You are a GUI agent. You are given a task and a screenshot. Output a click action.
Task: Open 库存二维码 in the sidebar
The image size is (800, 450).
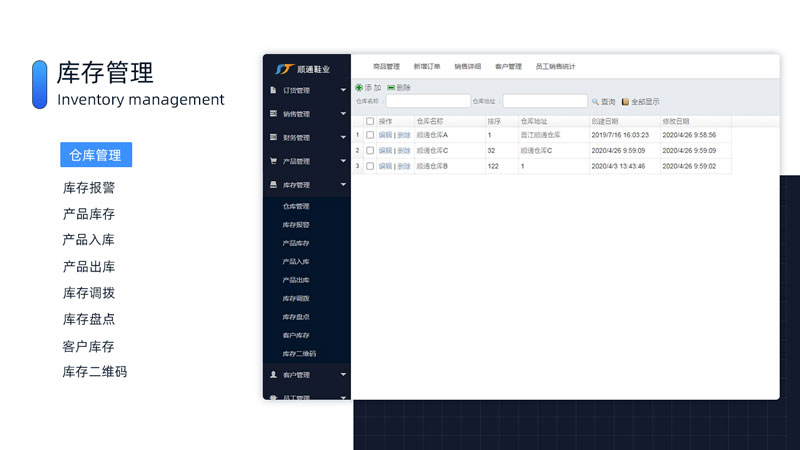[299, 353]
